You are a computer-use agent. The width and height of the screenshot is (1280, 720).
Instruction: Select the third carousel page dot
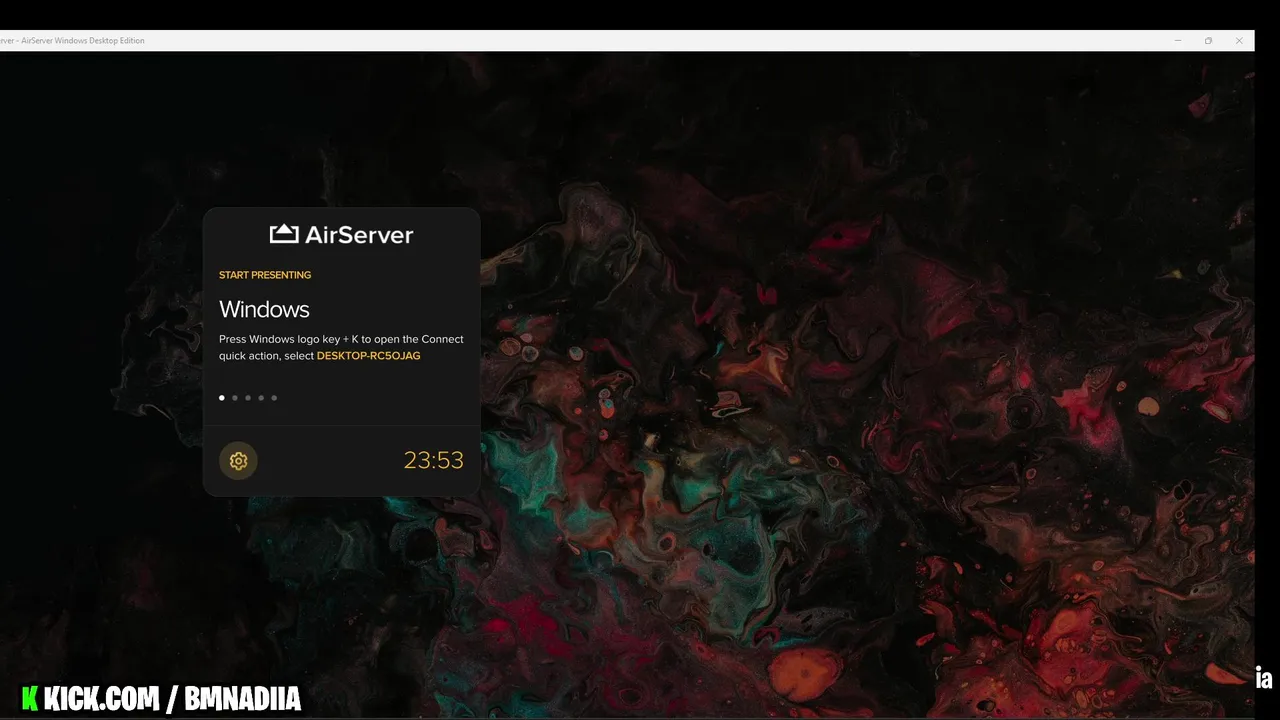click(x=248, y=398)
